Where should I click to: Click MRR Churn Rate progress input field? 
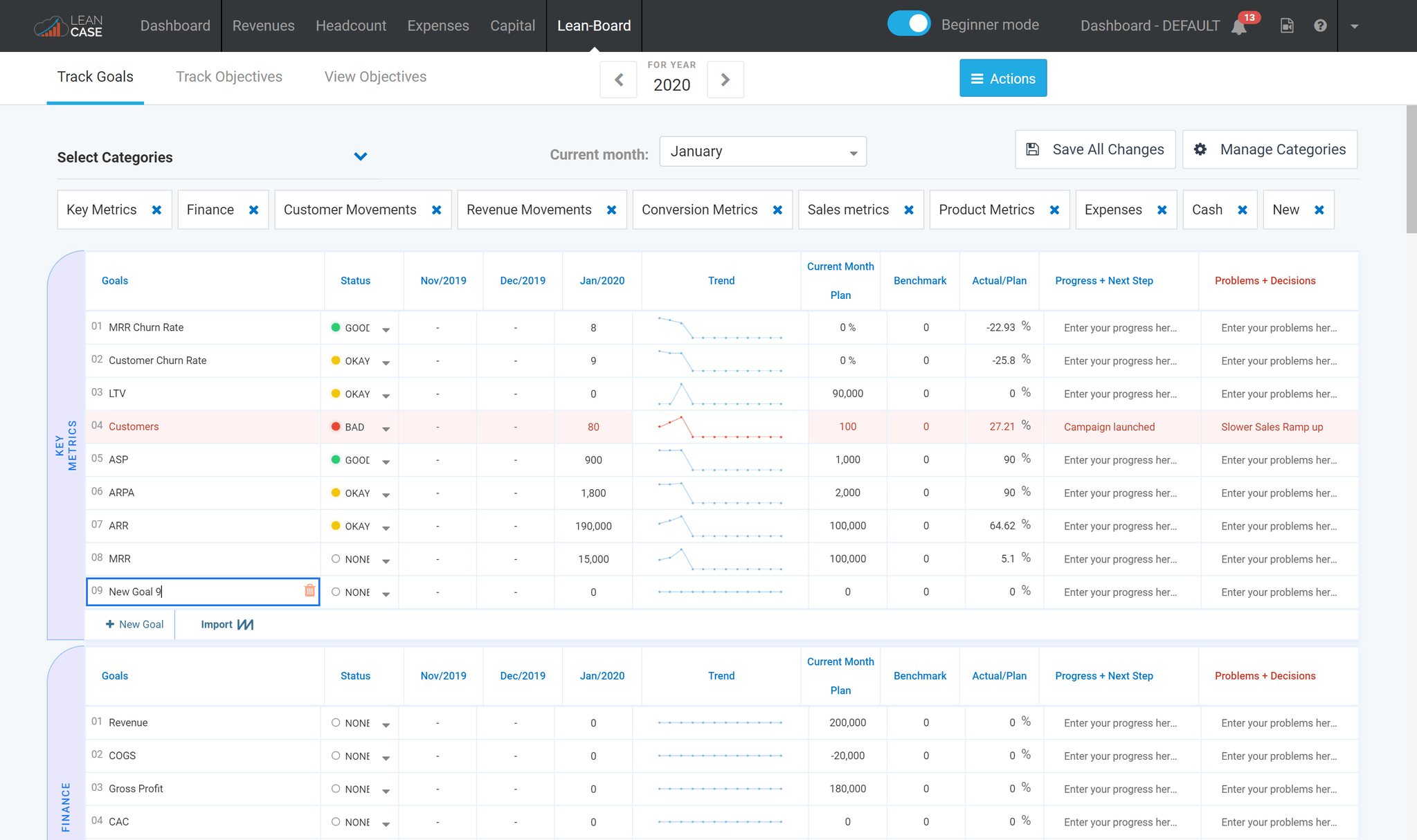pos(1120,328)
